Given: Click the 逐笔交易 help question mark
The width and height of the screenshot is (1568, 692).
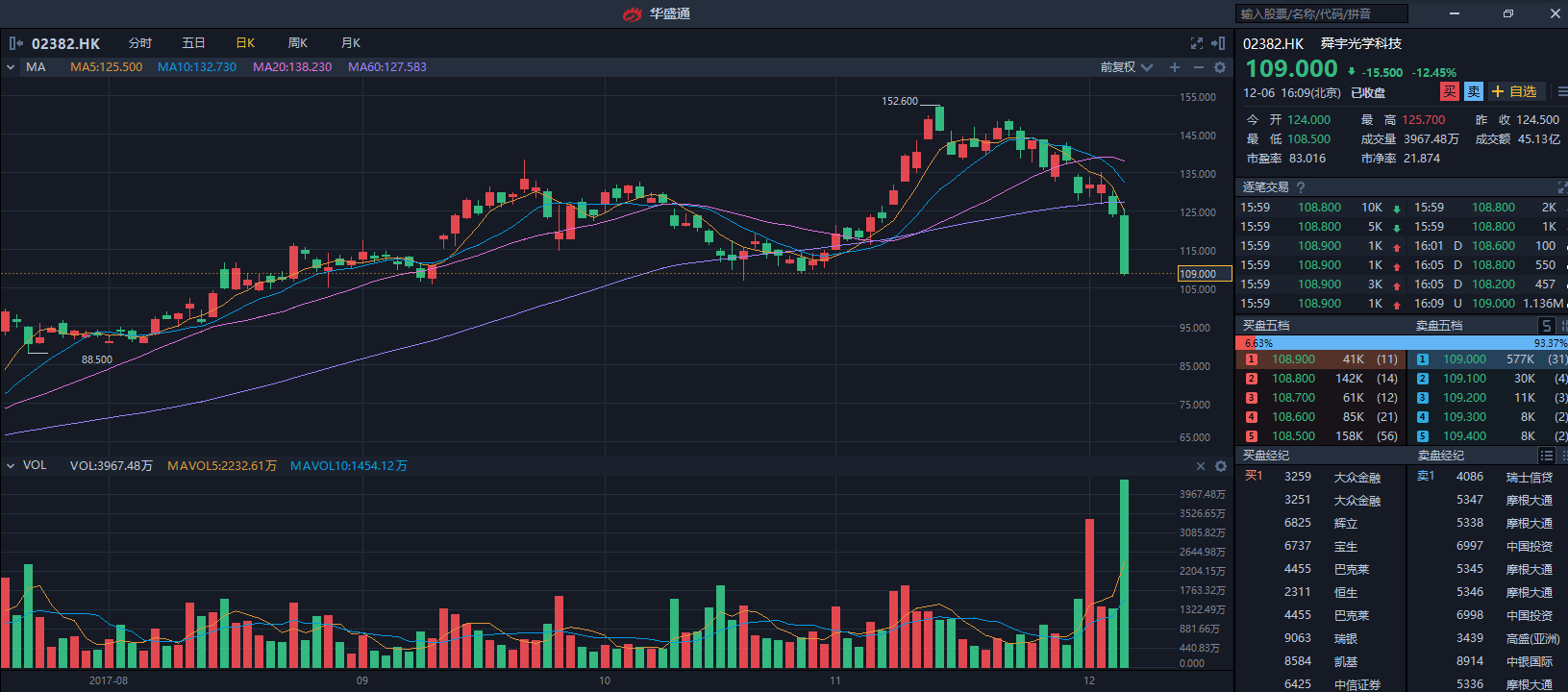Looking at the screenshot, I should pyautogui.click(x=1301, y=187).
